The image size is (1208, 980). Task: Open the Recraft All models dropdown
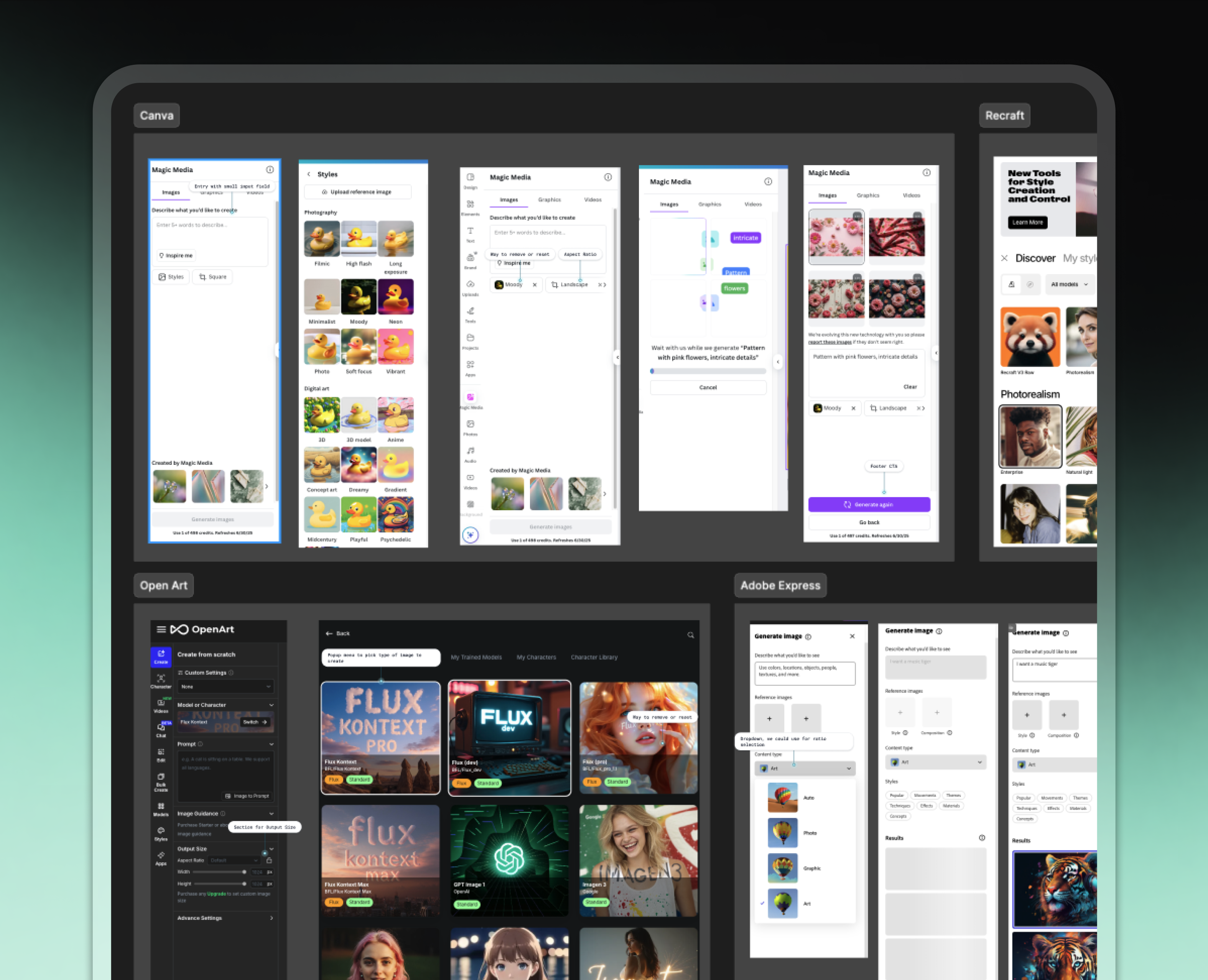tap(1069, 284)
